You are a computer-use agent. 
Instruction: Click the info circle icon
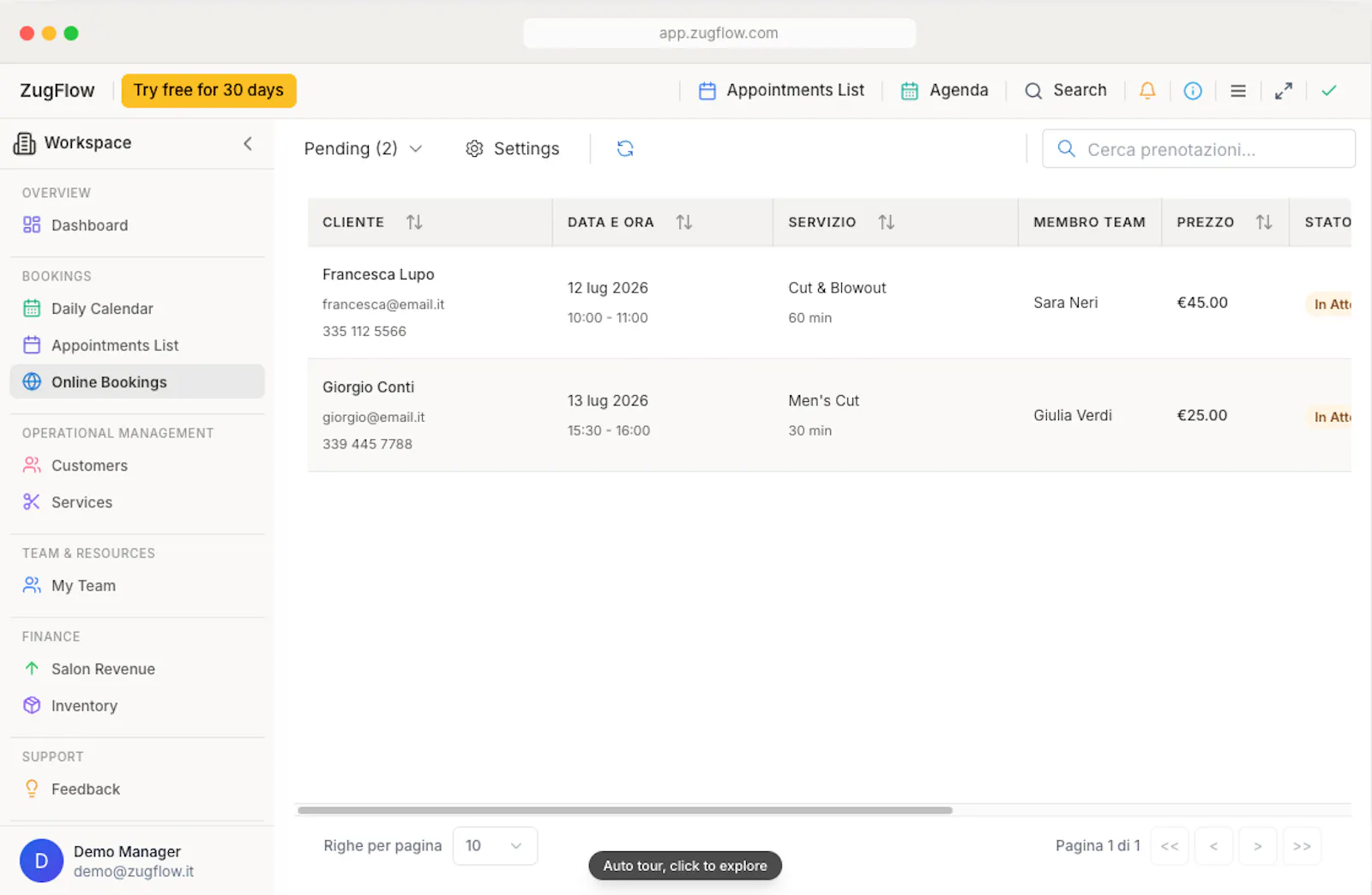(x=1193, y=91)
